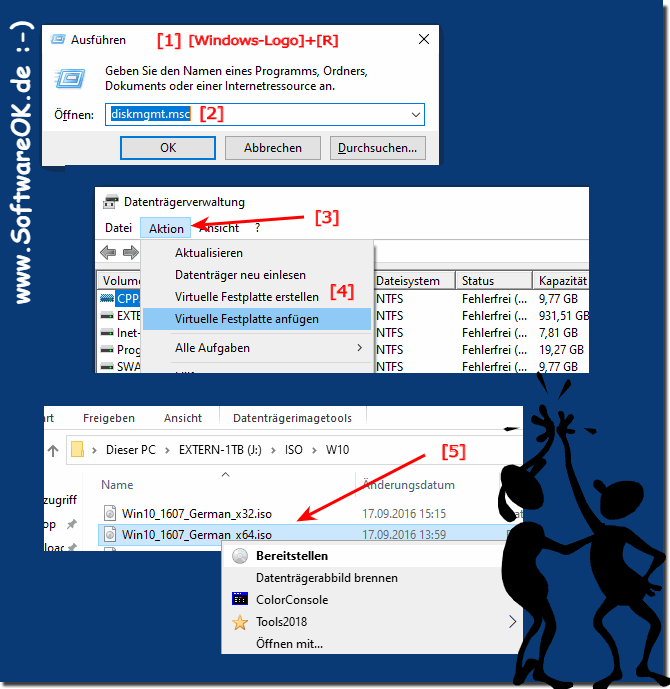Click the diskmgmt.msc input field

pyautogui.click(x=264, y=114)
